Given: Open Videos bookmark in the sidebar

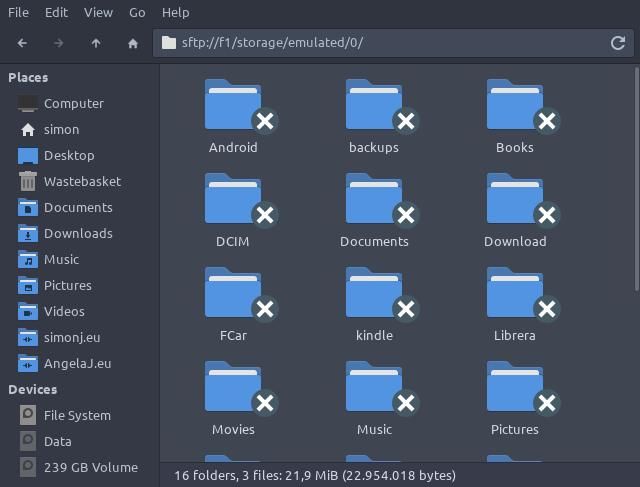Looking at the screenshot, I should point(80,311).
